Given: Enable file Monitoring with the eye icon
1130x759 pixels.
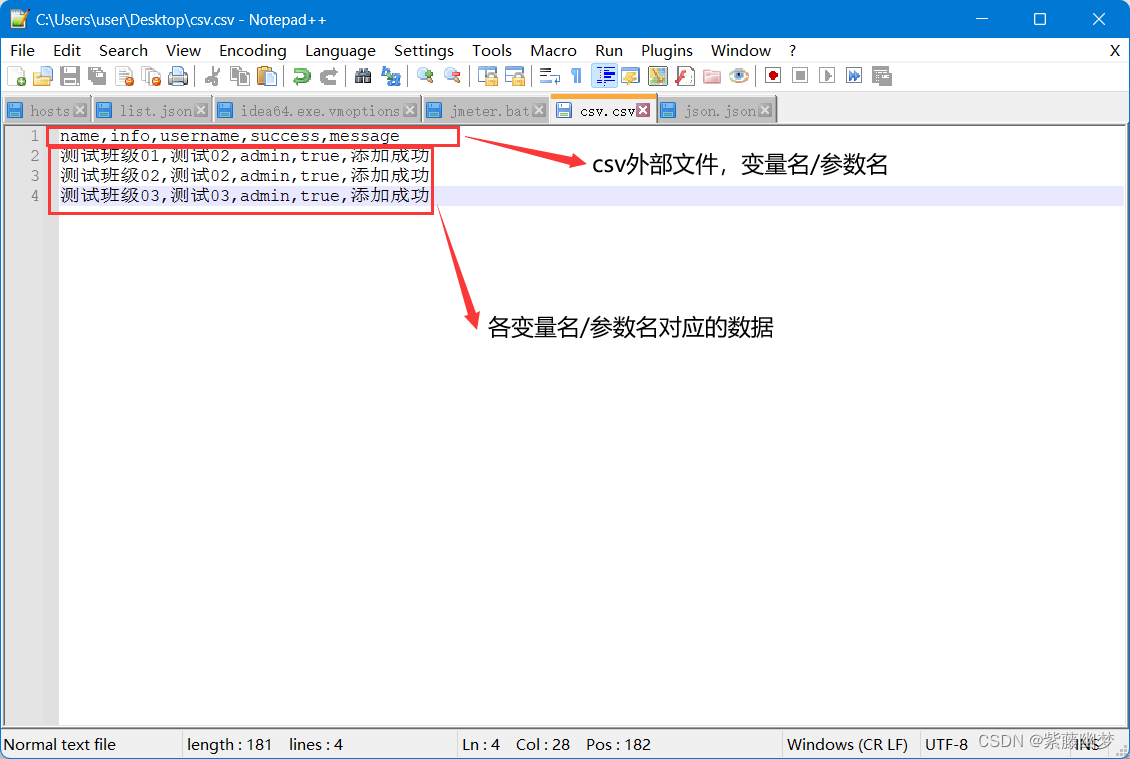Looking at the screenshot, I should pyautogui.click(x=739, y=76).
